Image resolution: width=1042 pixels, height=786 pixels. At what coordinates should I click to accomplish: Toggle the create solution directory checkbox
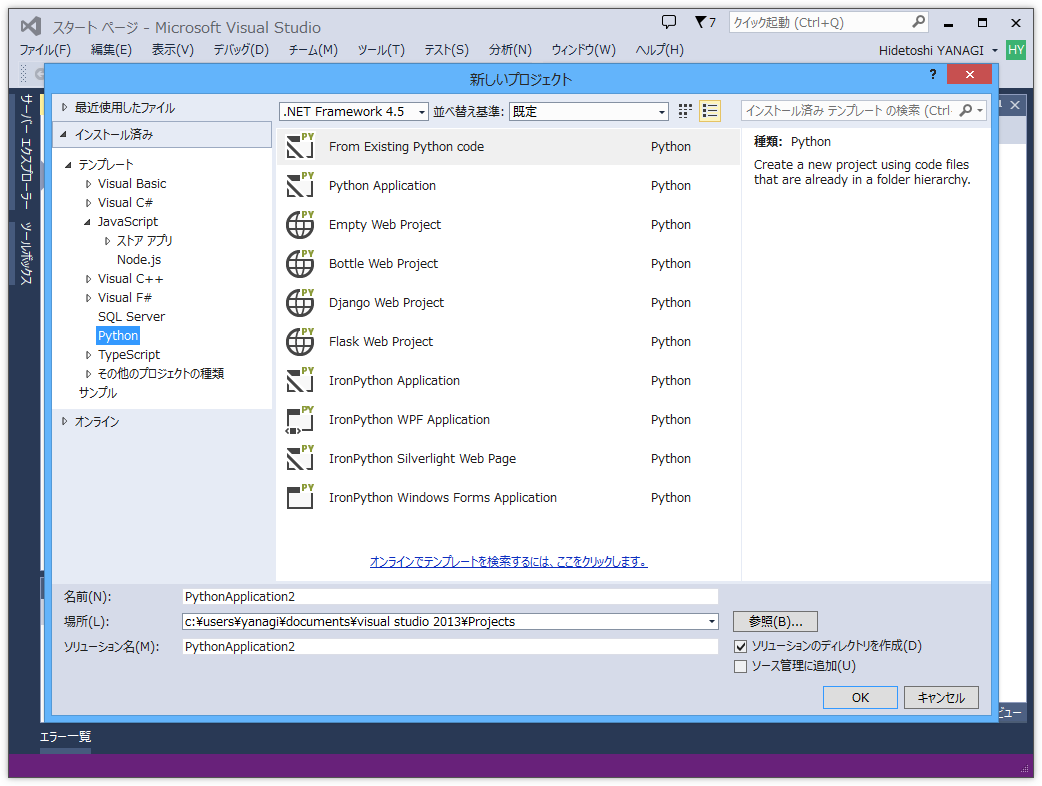(740, 646)
